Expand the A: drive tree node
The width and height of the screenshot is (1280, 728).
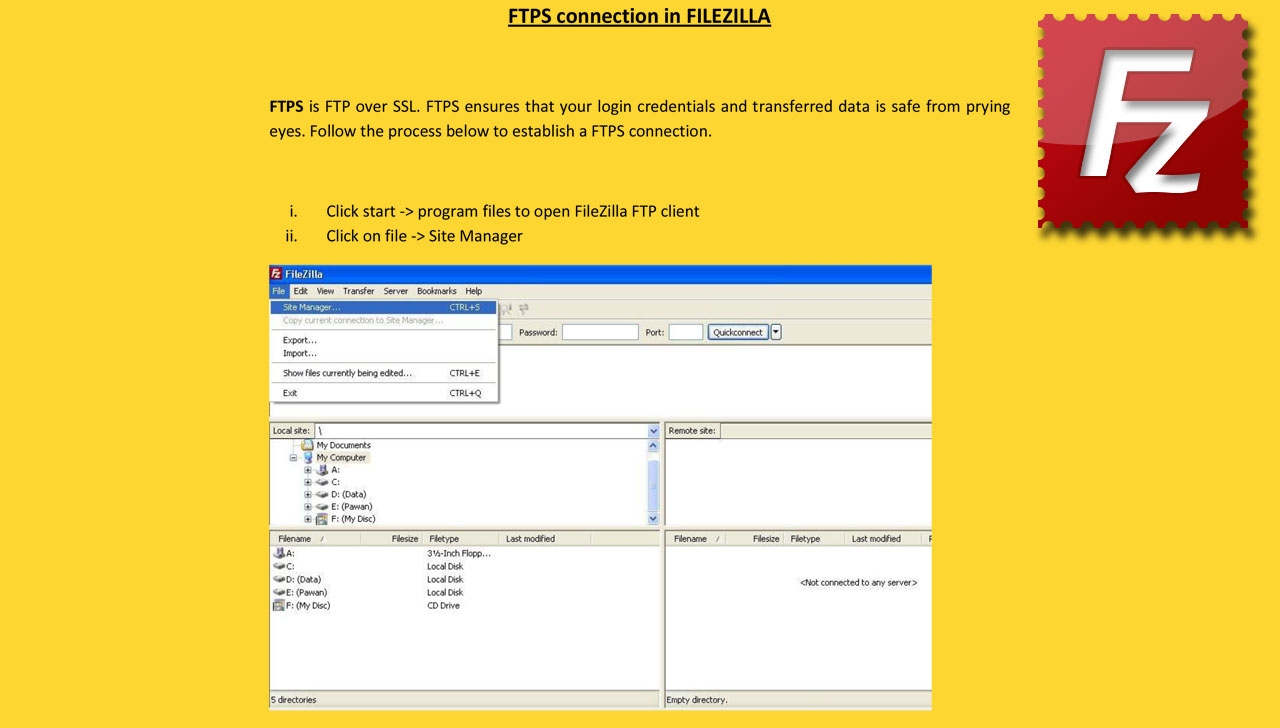pyautogui.click(x=308, y=470)
